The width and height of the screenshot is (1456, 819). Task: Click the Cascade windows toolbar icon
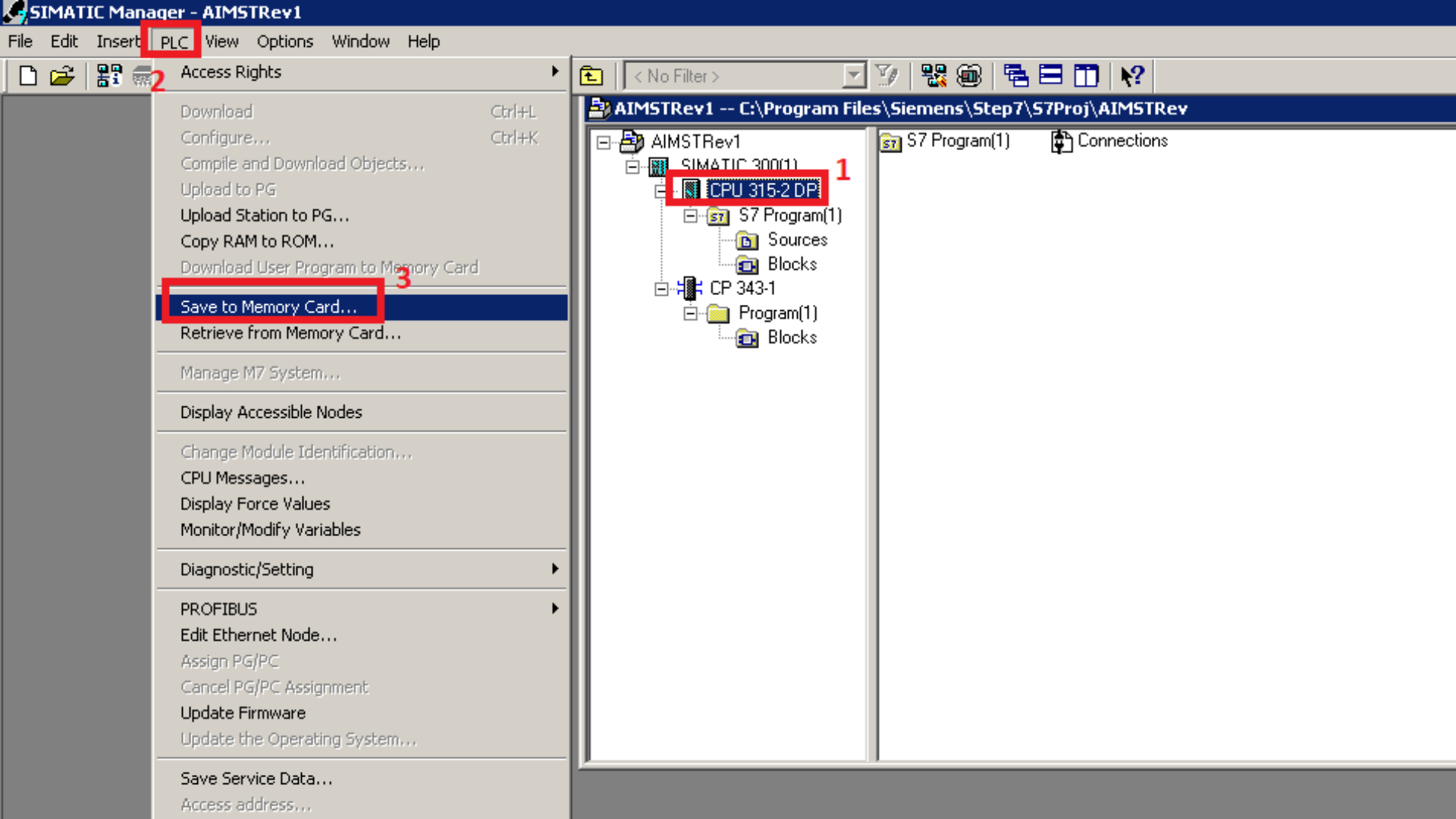(1015, 76)
